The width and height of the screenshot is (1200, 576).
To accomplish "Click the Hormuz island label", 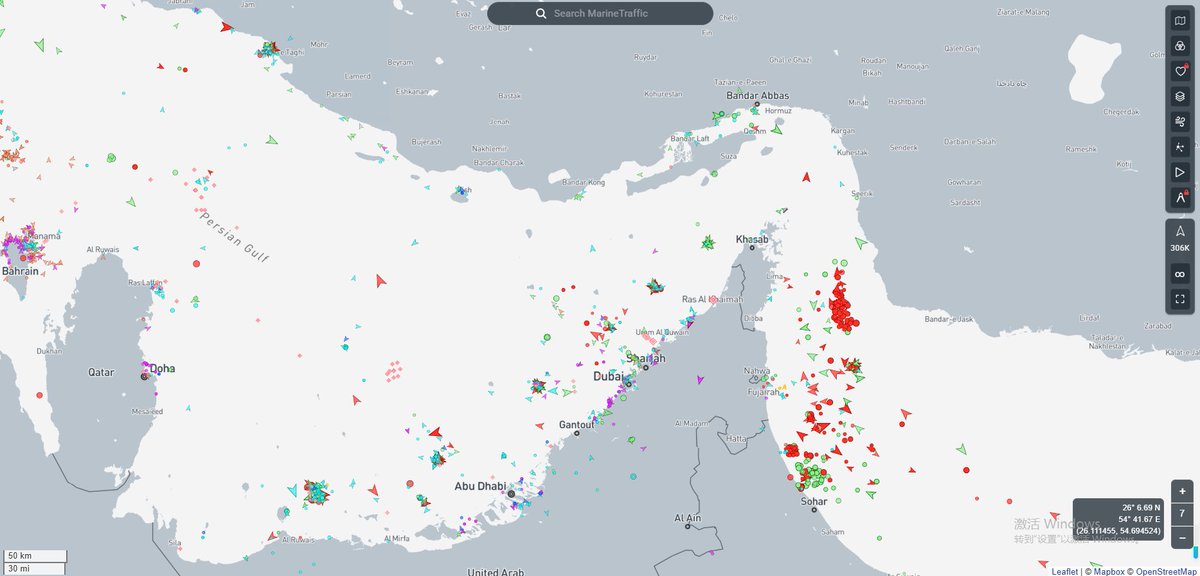I will [777, 110].
